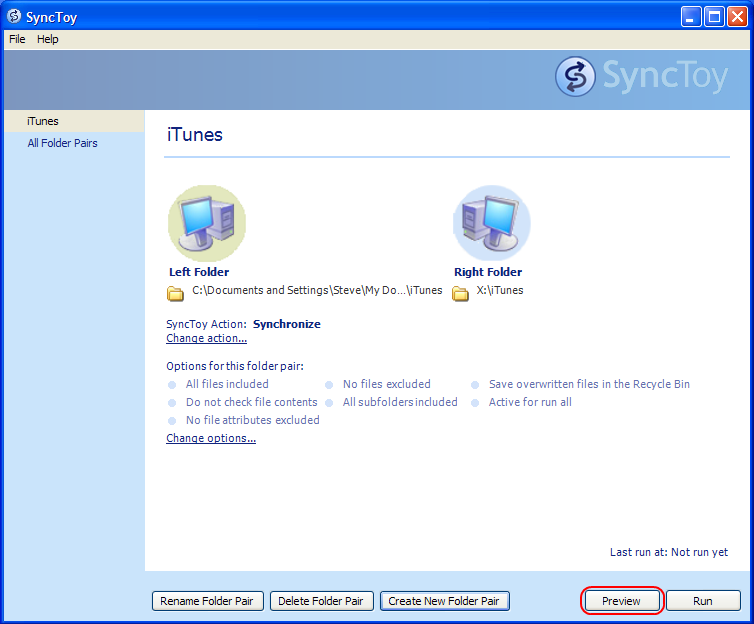Click the Change options... link

point(211,438)
